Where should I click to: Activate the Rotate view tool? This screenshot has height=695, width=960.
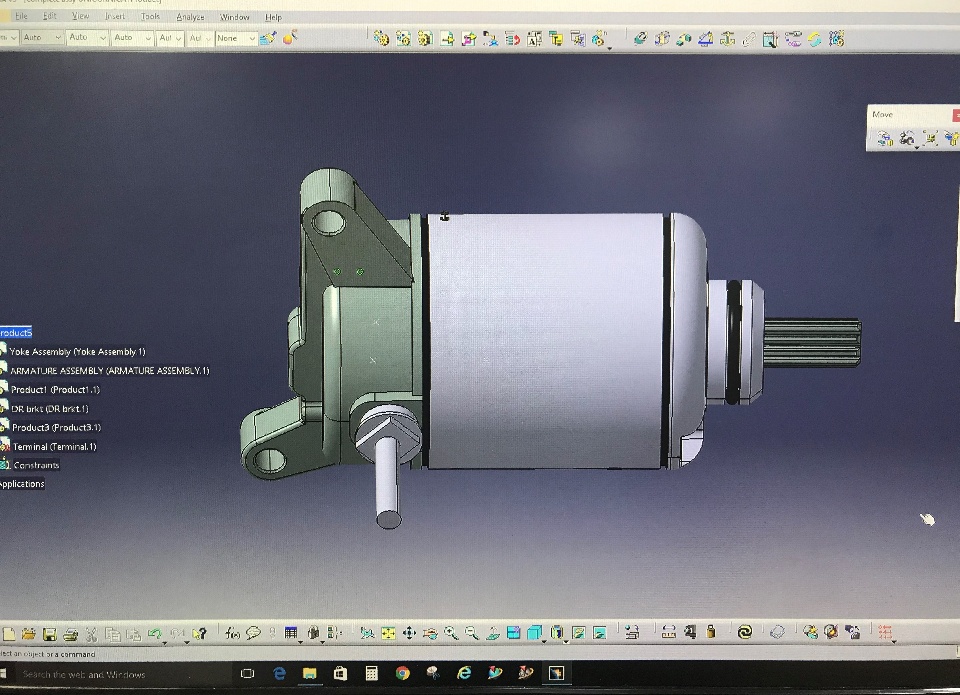[430, 633]
